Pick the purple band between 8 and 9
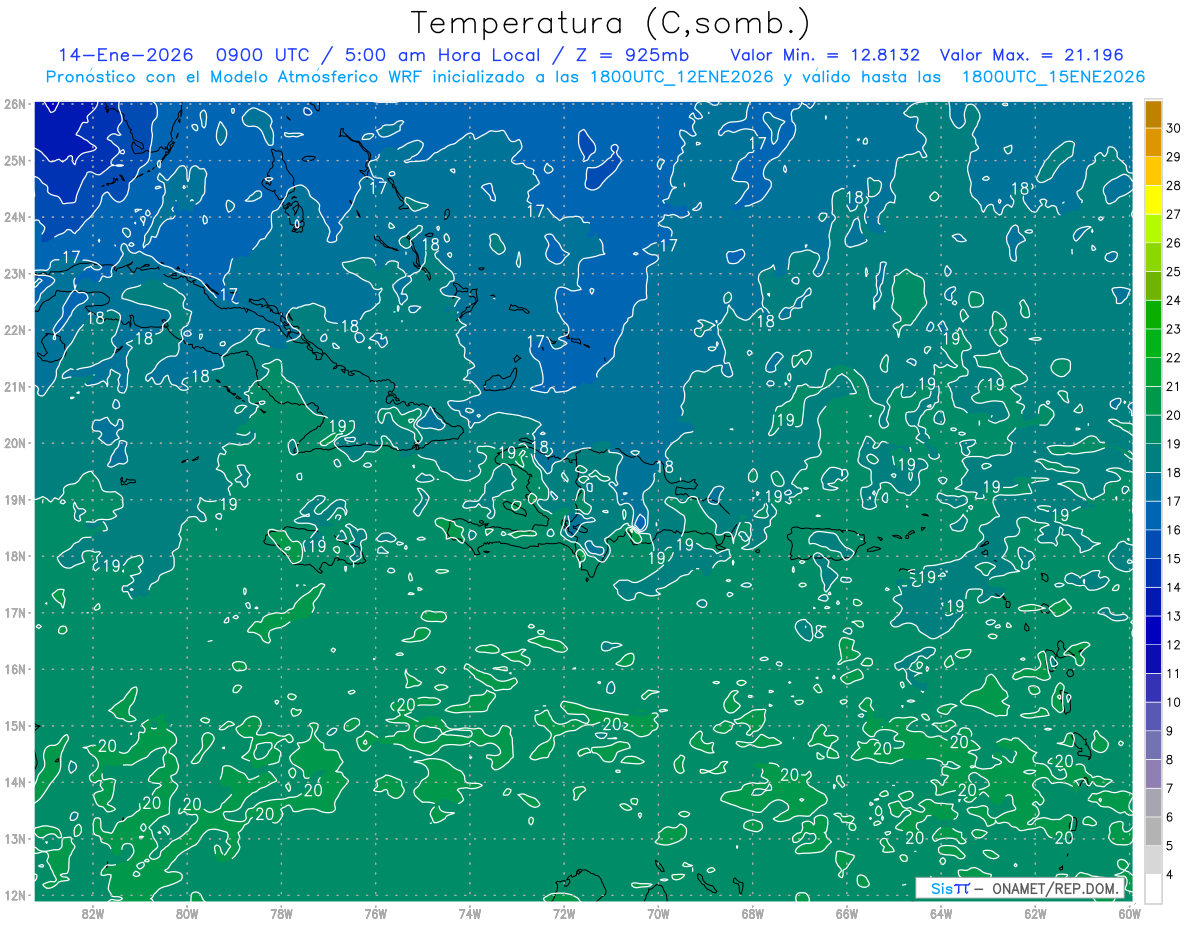 pos(1153,745)
